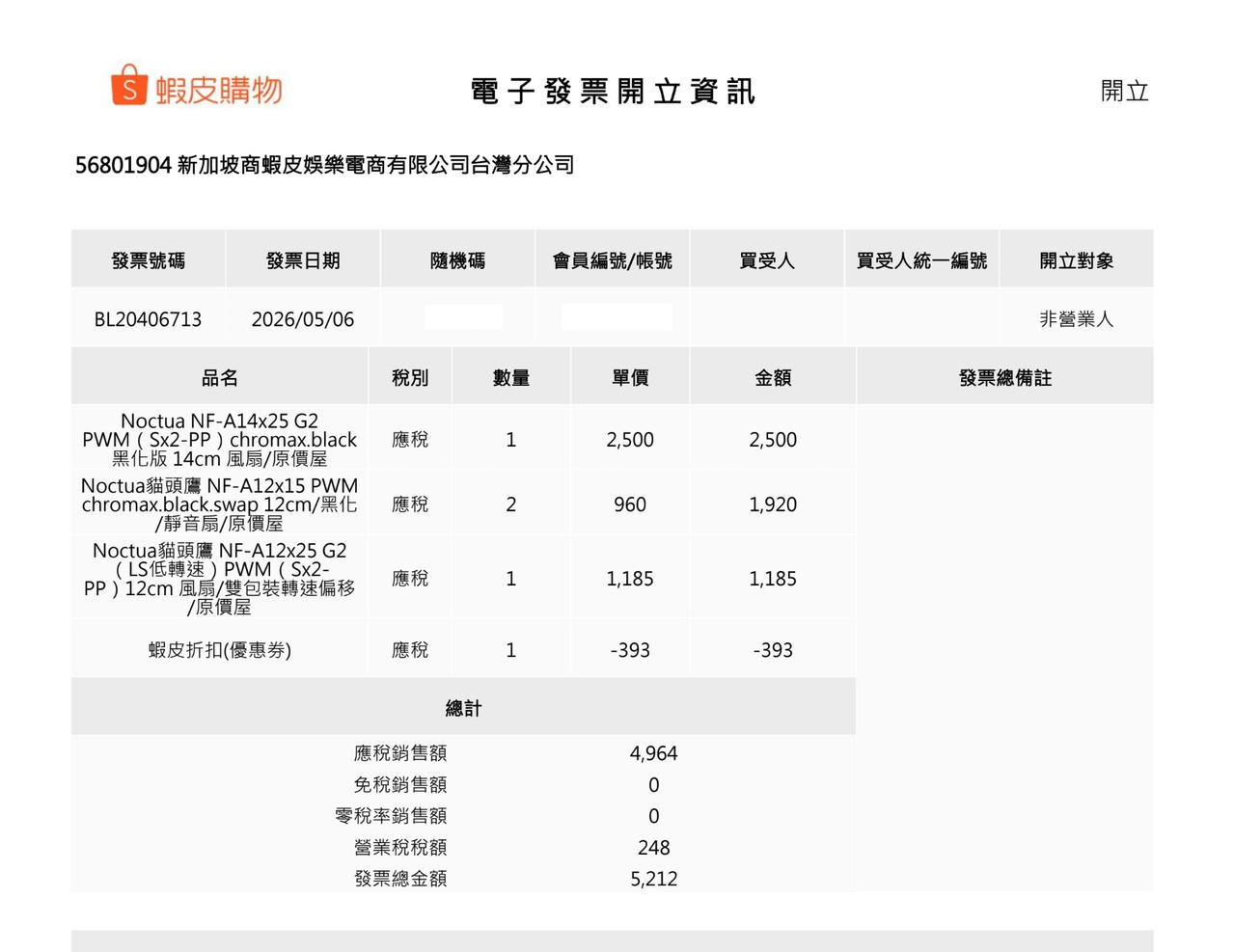Click the redacted 隨機碼 value box
Image resolution: width=1234 pixels, height=952 pixels.
tap(463, 316)
